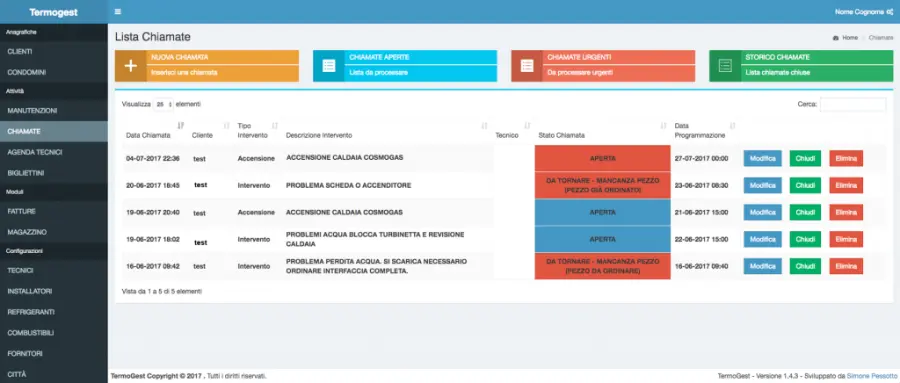The image size is (900, 383).
Task: Click "PEZZO GIÀ ORDINATO" status cell
Action: 603,185
